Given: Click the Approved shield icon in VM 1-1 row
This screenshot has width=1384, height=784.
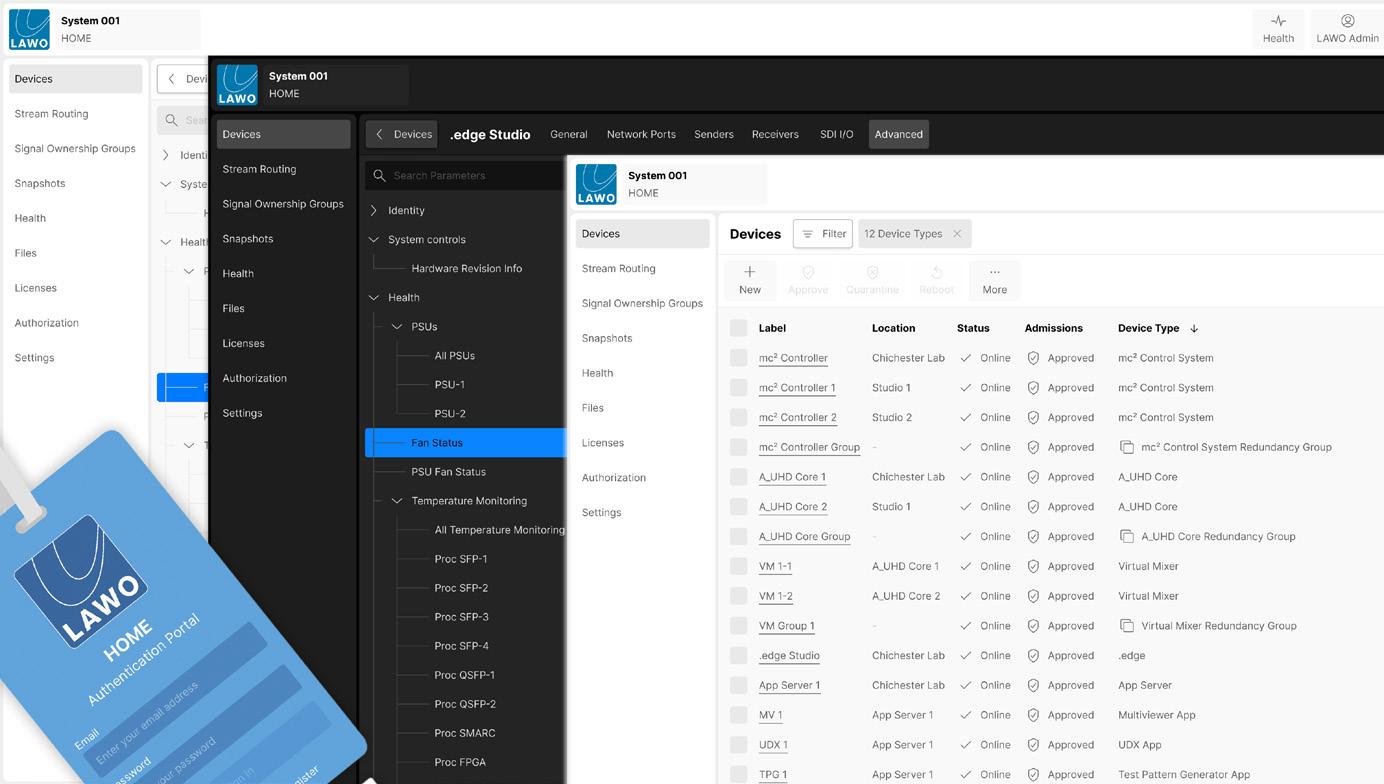Looking at the screenshot, I should point(1034,566).
